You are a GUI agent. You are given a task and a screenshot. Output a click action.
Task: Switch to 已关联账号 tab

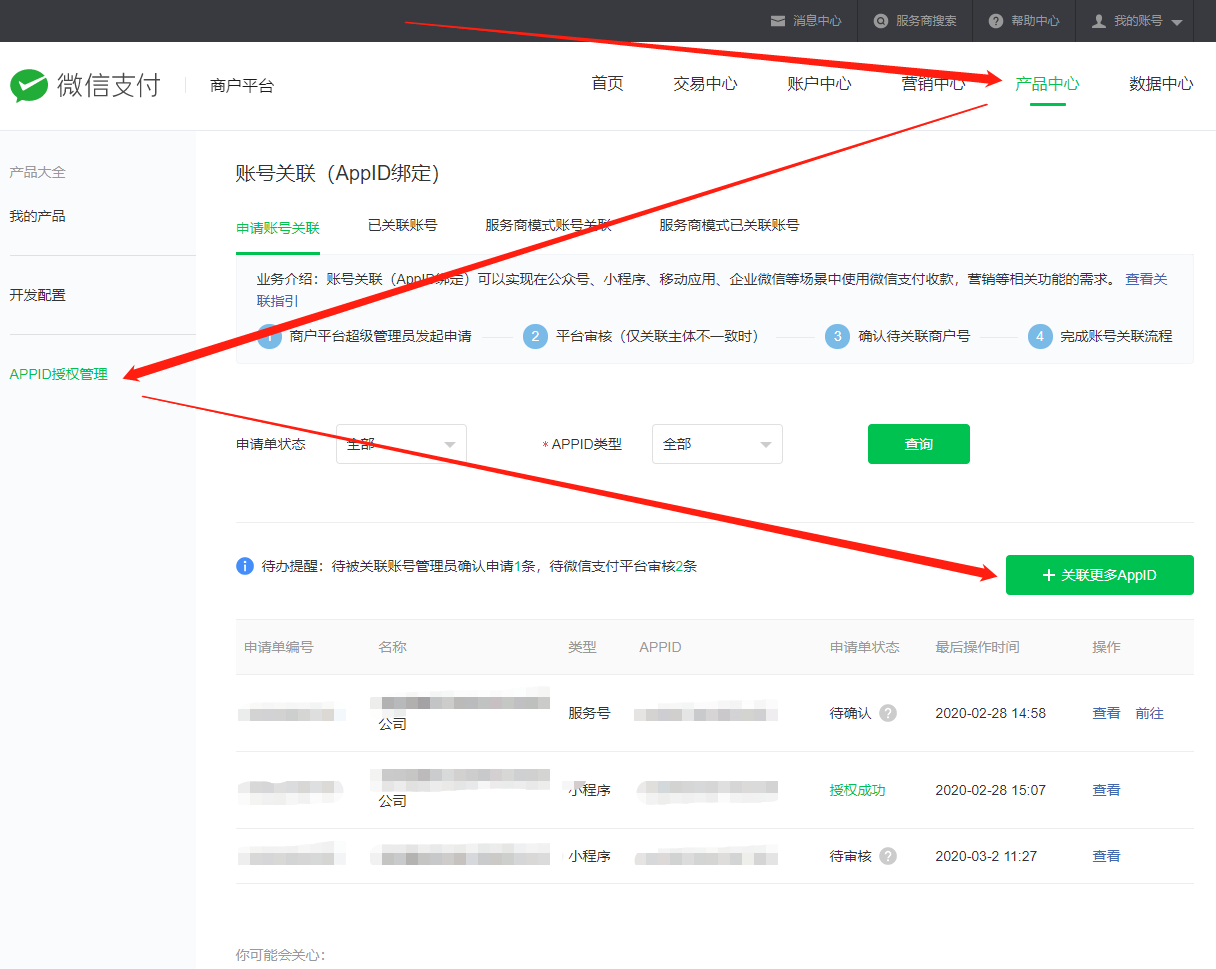click(402, 225)
